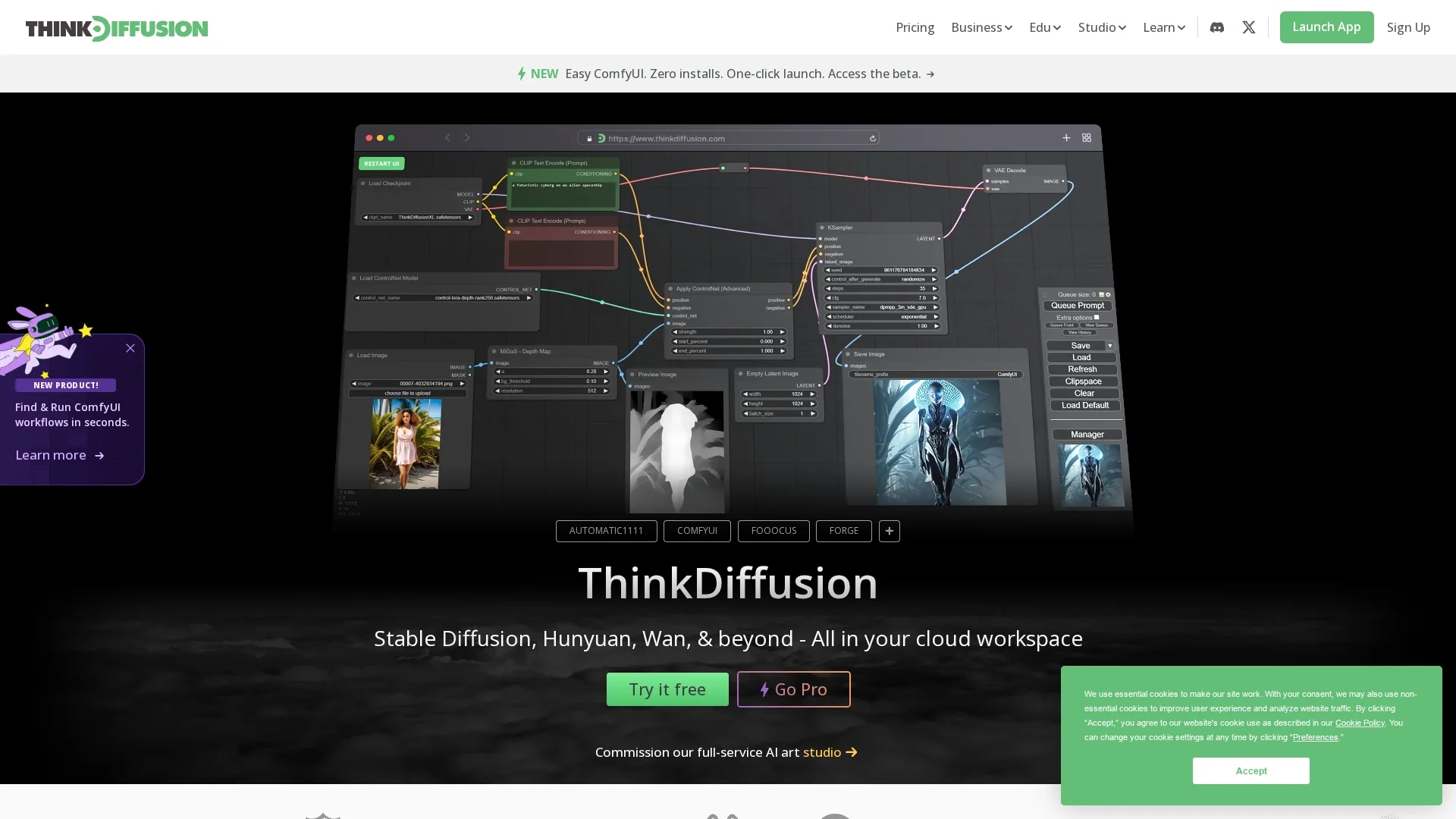Expand the Learn dropdown menu
This screenshot has width=1456, height=819.
[1164, 27]
